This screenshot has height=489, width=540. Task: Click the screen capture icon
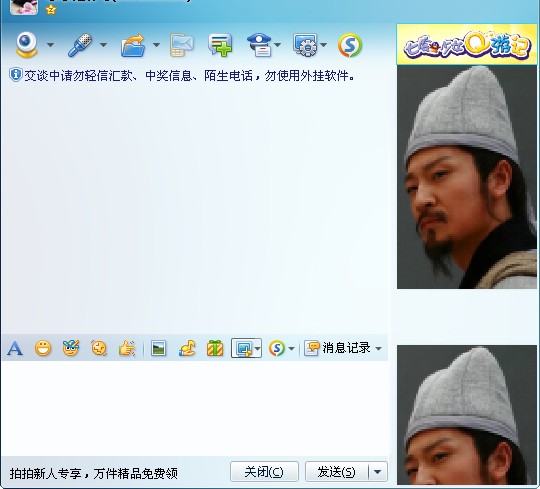243,348
